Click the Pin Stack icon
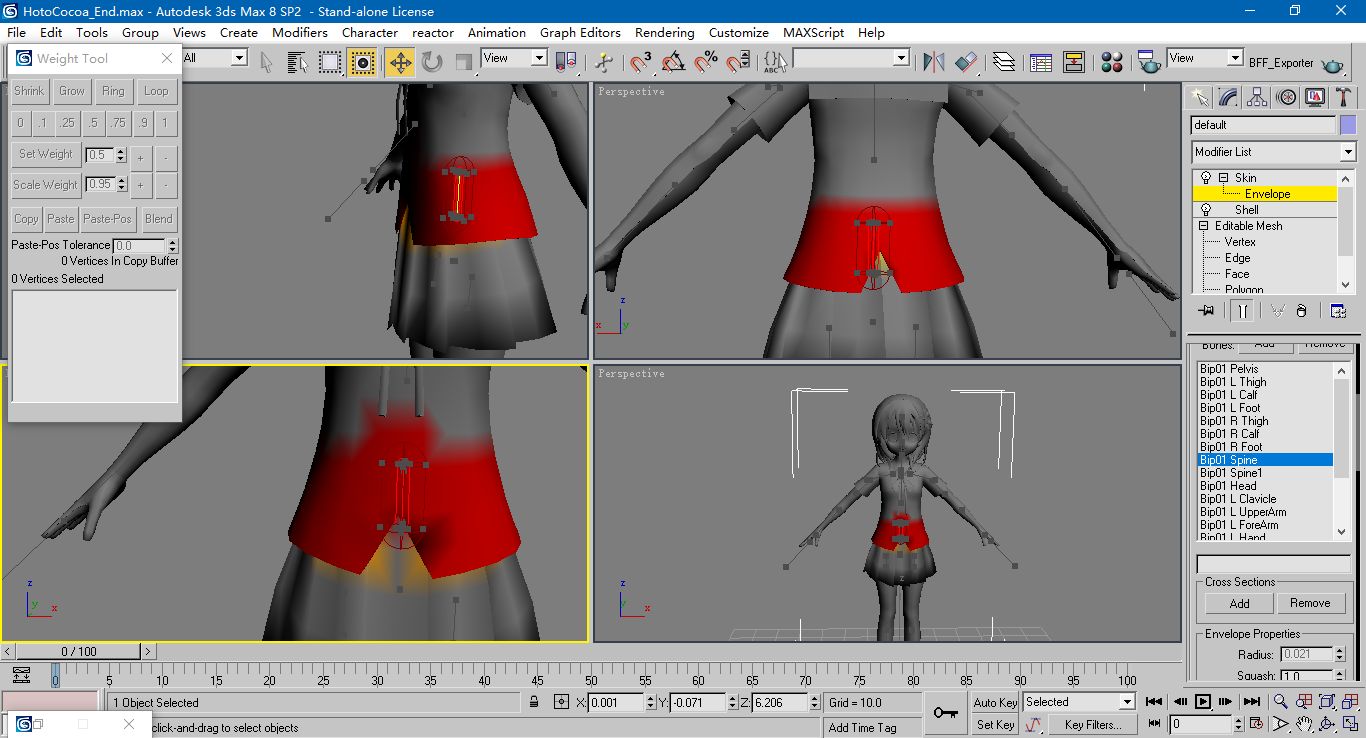Screen dimensions: 1366x738 tap(1206, 310)
